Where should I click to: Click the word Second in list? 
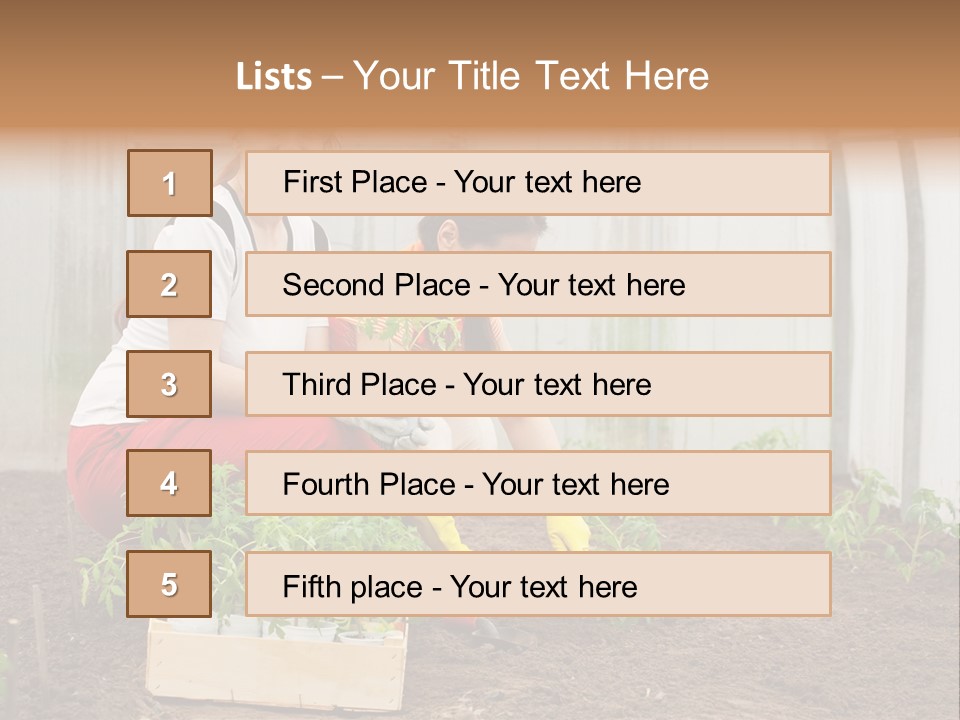[332, 285]
